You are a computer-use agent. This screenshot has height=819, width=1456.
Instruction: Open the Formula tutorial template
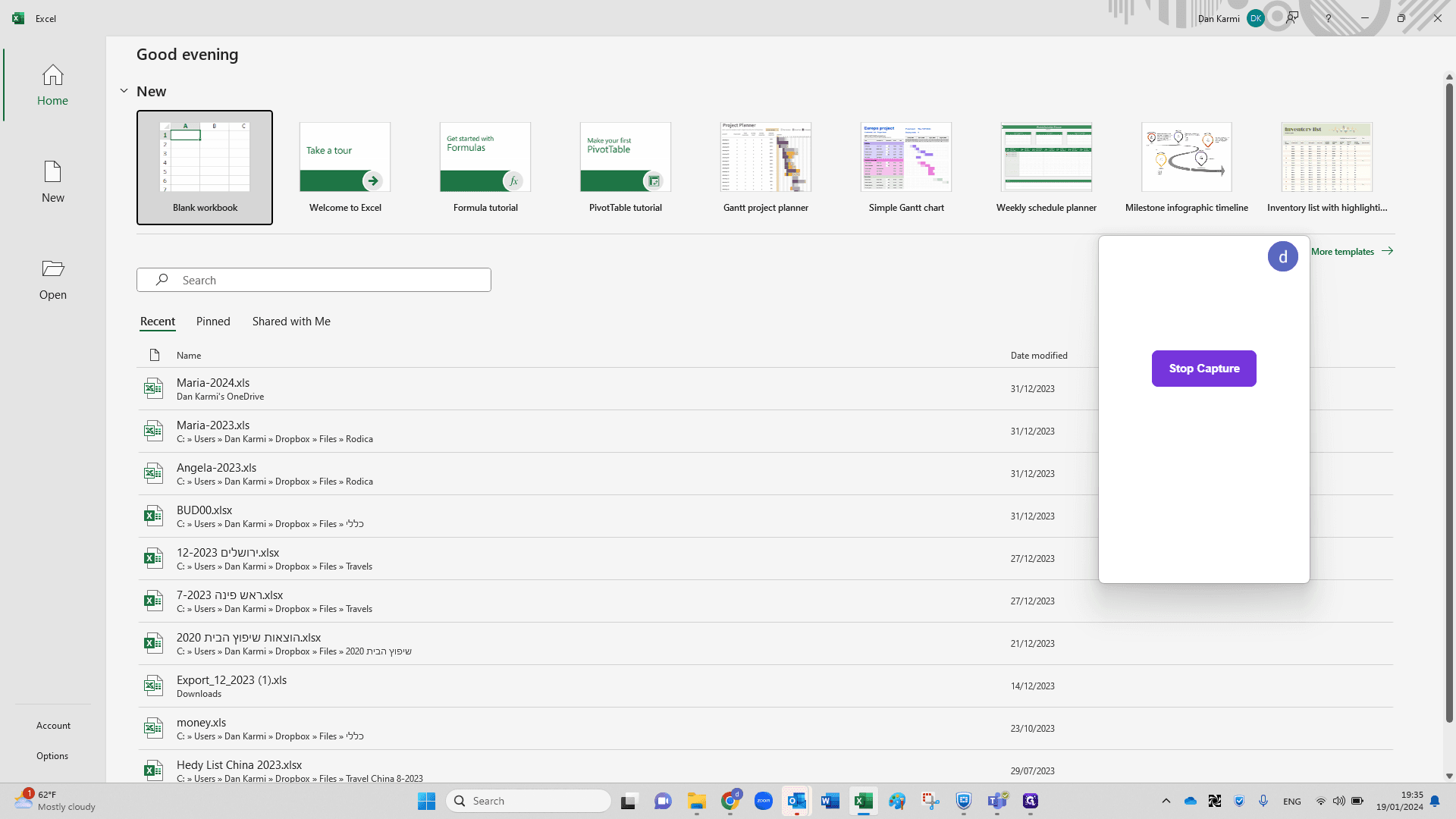coord(485,168)
